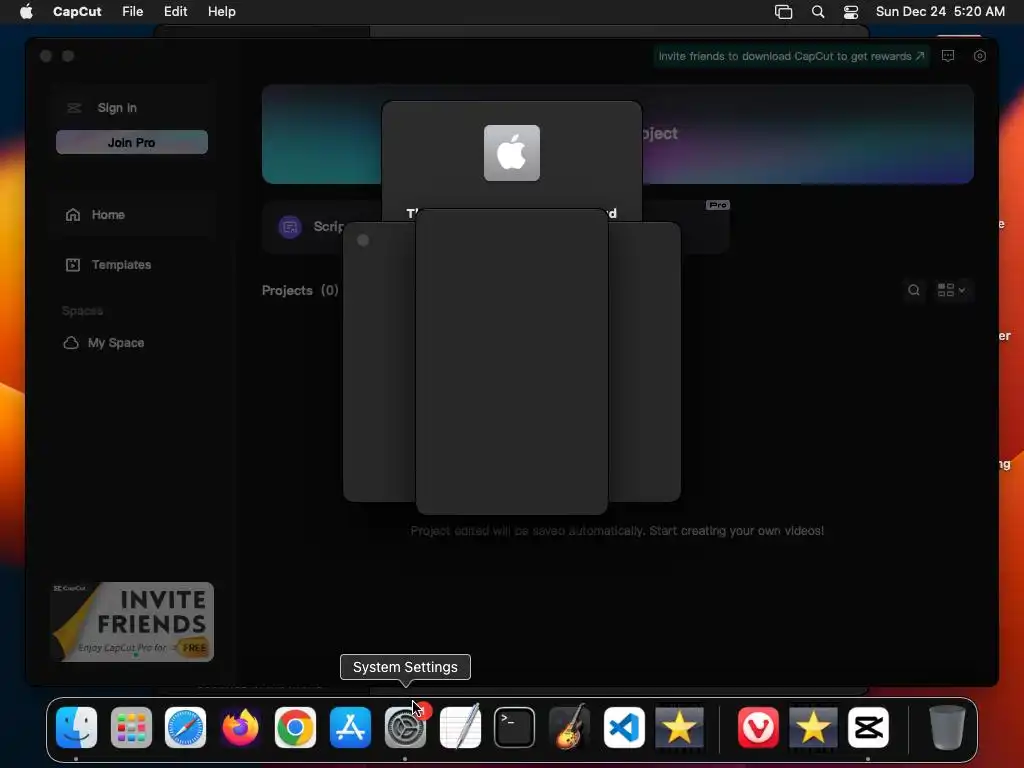Click Sign in in the sidebar
The width and height of the screenshot is (1024, 768).
(117, 108)
